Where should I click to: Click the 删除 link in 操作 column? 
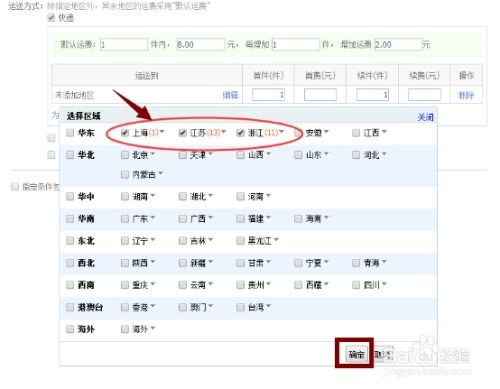[x=466, y=95]
